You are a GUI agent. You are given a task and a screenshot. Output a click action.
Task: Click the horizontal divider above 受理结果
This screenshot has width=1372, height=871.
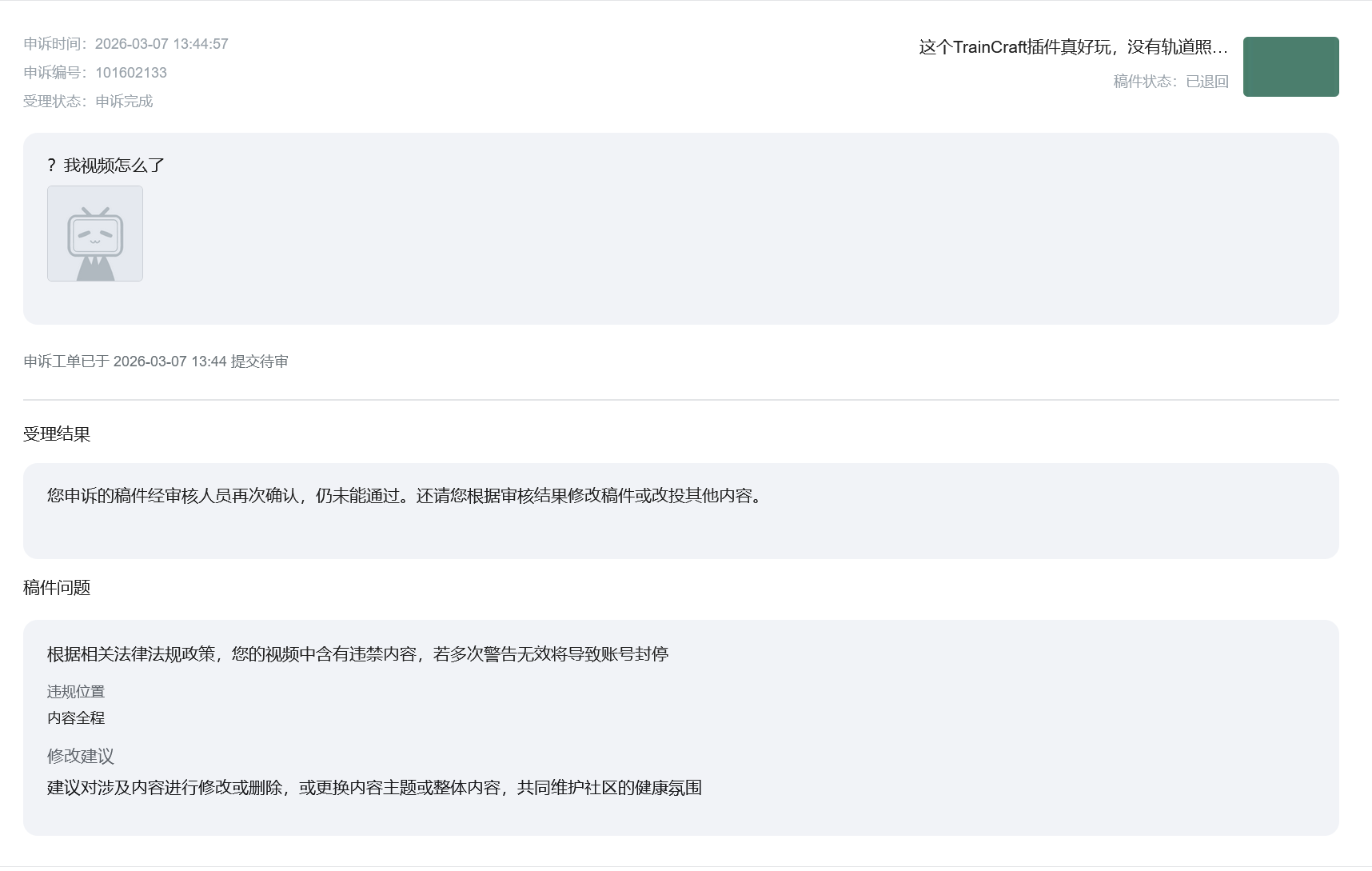680,400
